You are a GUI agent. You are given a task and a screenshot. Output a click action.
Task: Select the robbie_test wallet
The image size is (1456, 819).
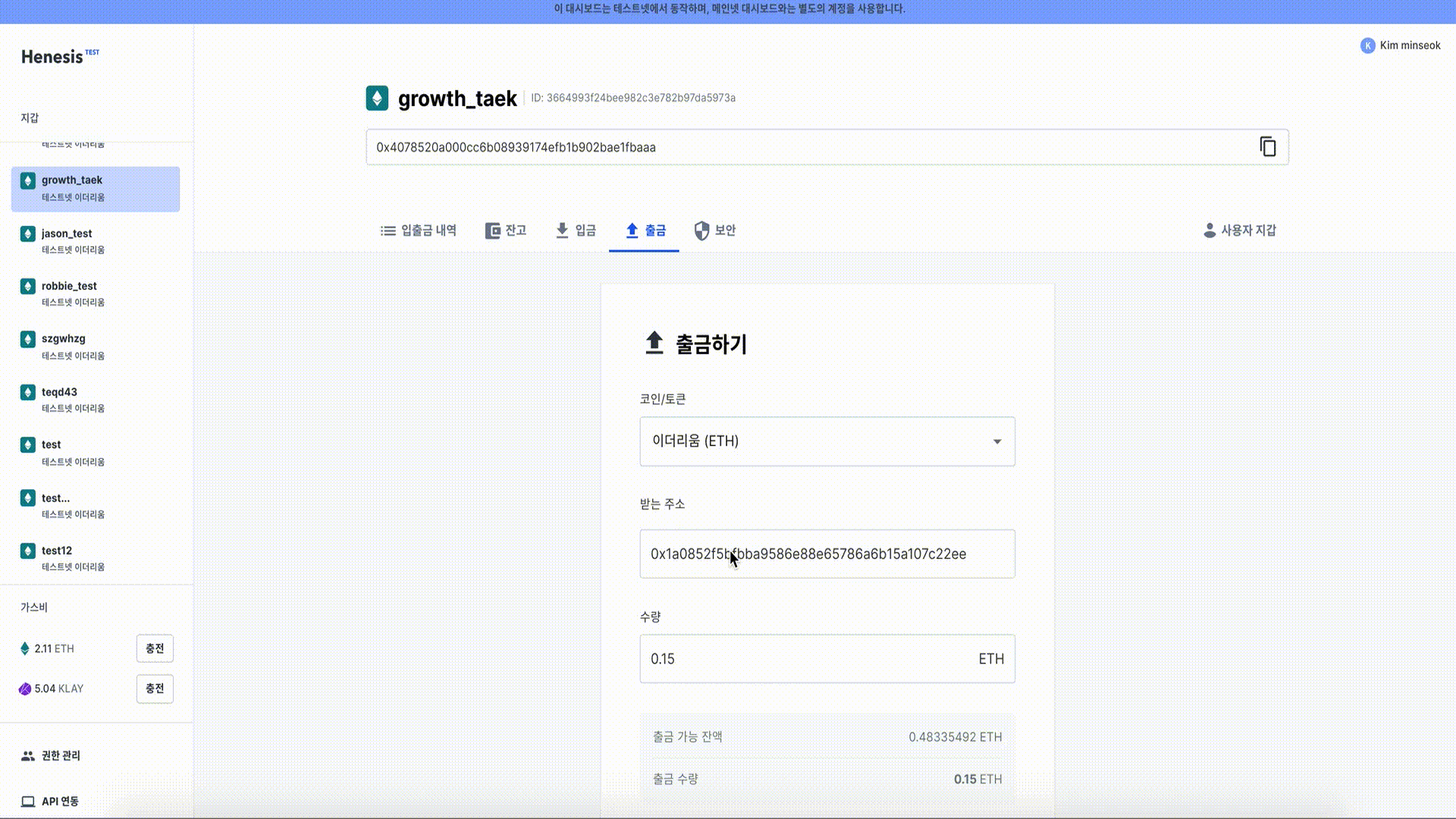click(x=96, y=293)
